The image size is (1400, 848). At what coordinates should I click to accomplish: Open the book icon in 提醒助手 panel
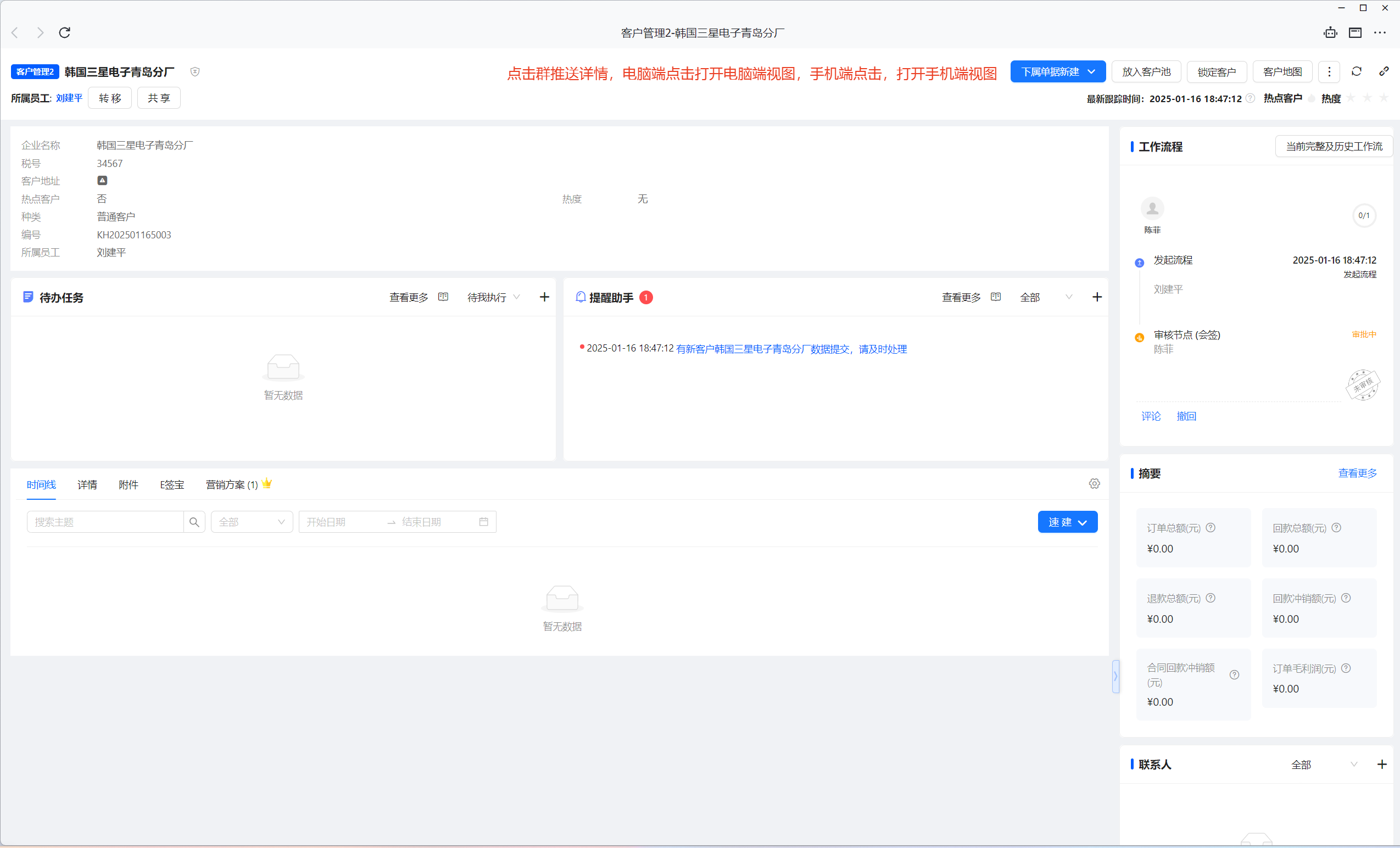(x=995, y=297)
